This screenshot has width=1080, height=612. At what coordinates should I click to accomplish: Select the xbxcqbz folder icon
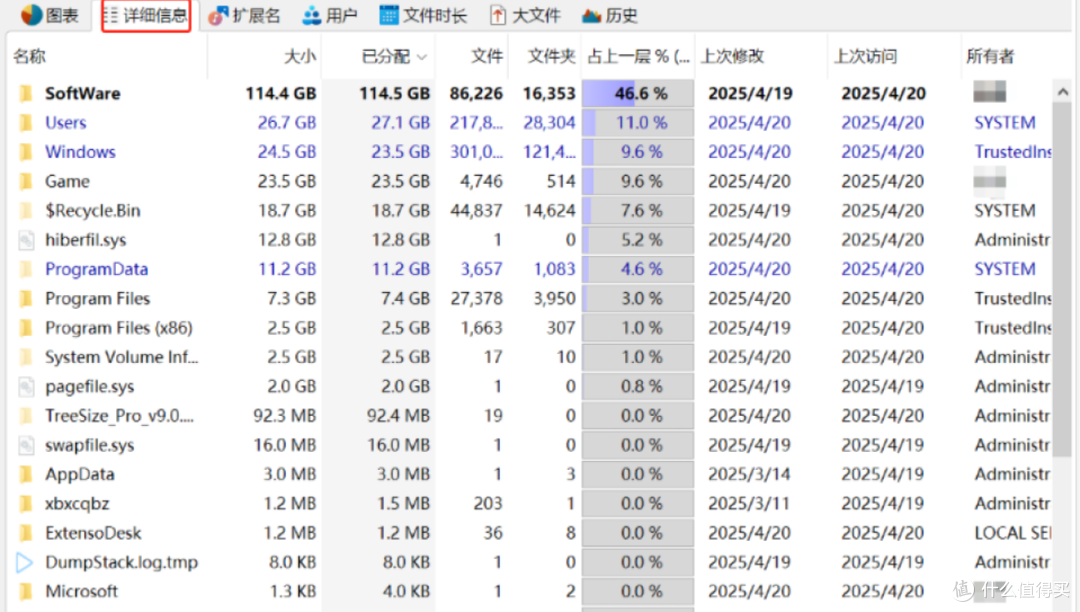[x=26, y=504]
